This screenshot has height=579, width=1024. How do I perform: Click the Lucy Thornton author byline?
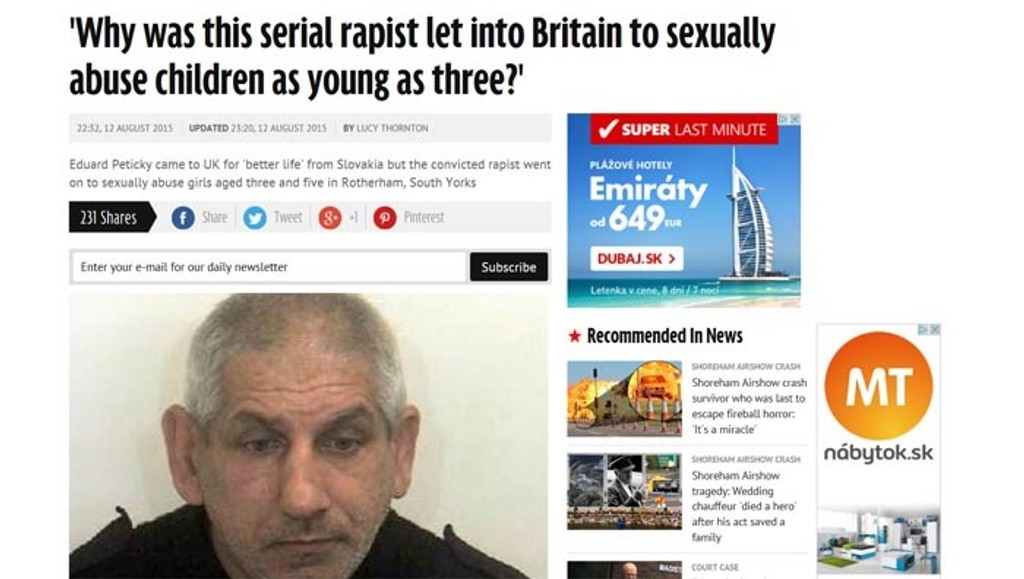coord(386,129)
